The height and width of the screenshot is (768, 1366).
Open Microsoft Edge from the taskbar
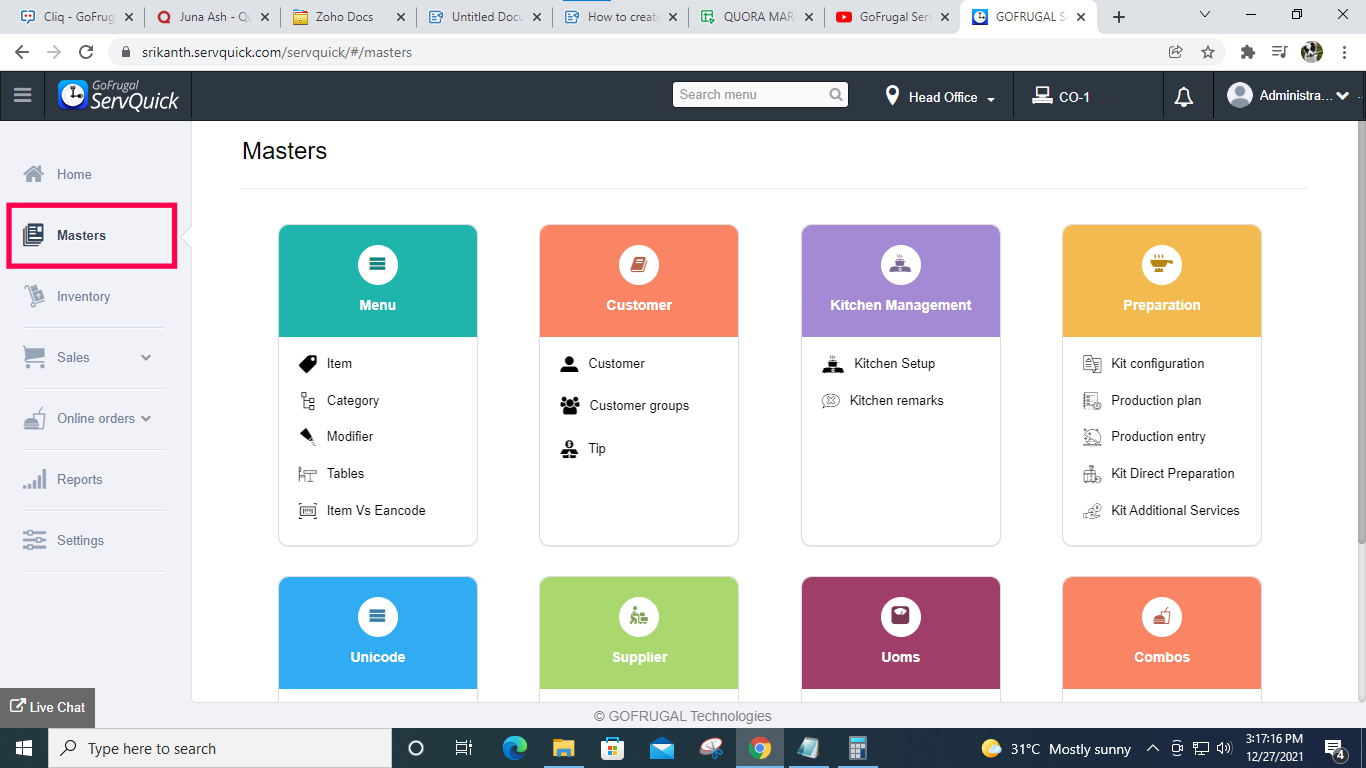click(x=515, y=748)
